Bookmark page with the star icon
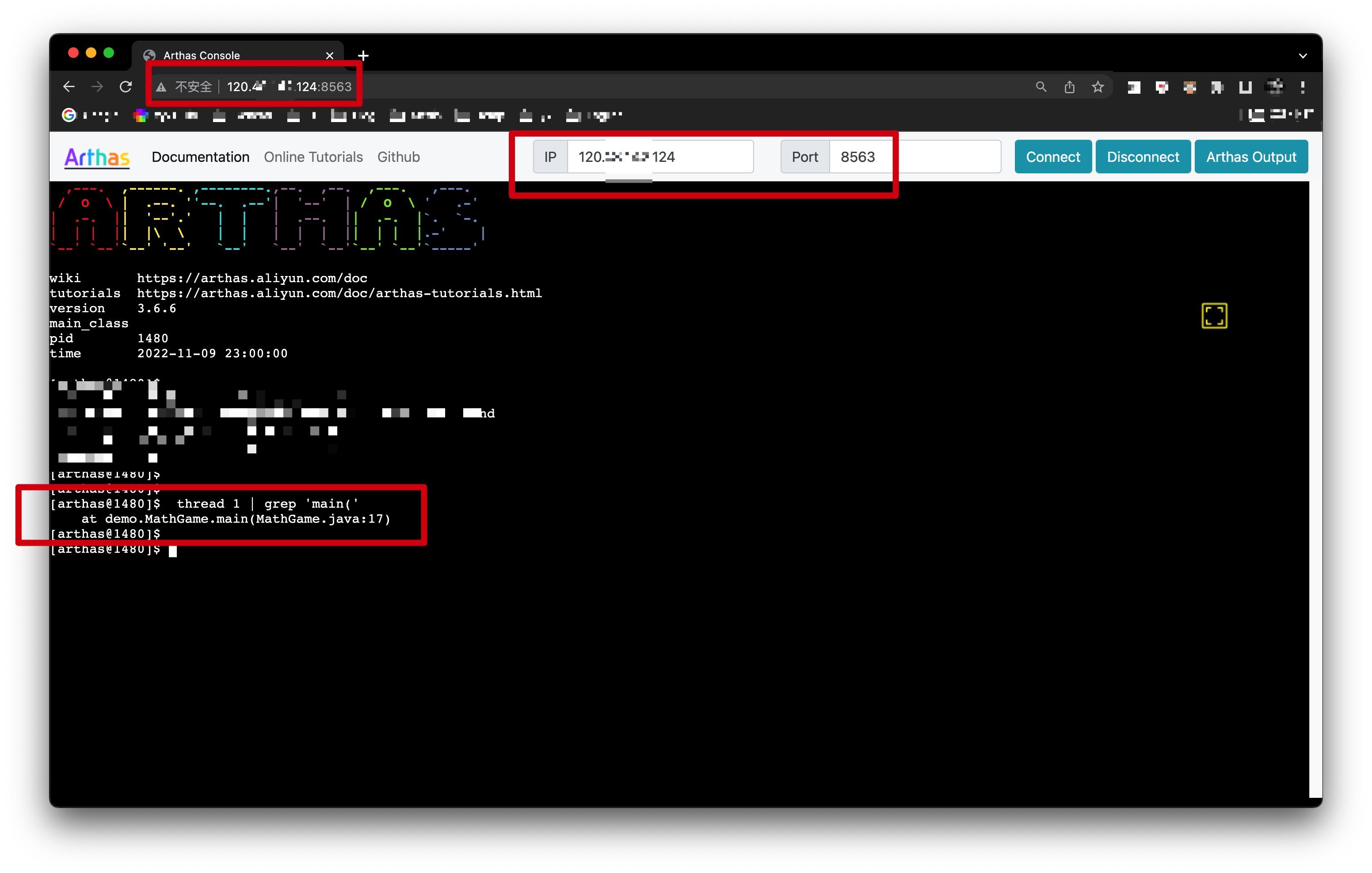This screenshot has height=873, width=1372. click(1098, 87)
